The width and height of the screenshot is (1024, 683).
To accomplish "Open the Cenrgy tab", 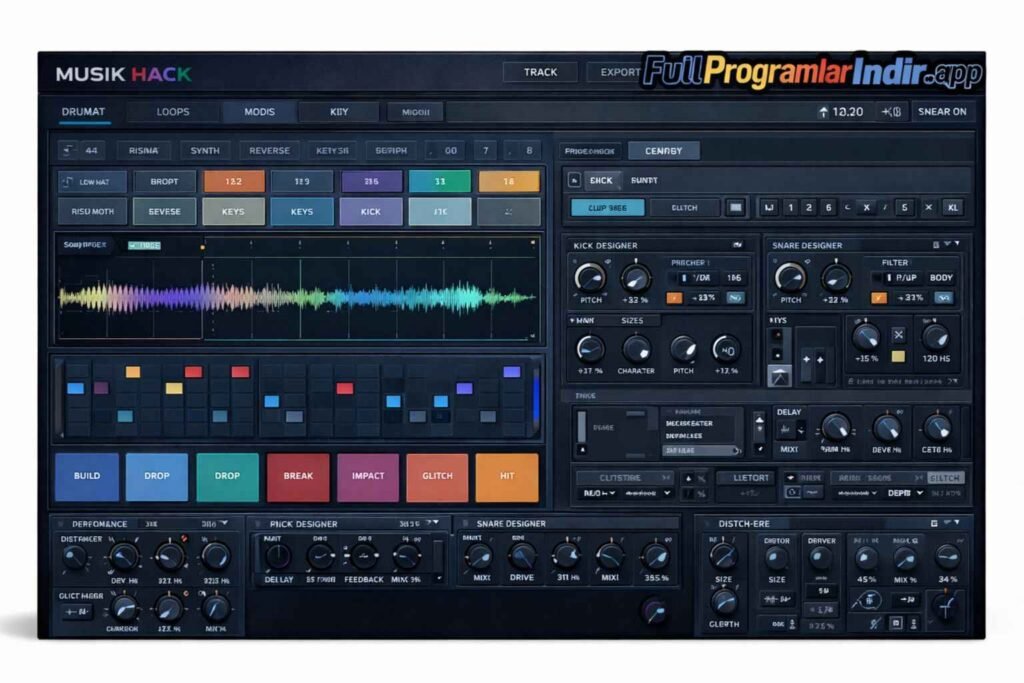I will (664, 151).
